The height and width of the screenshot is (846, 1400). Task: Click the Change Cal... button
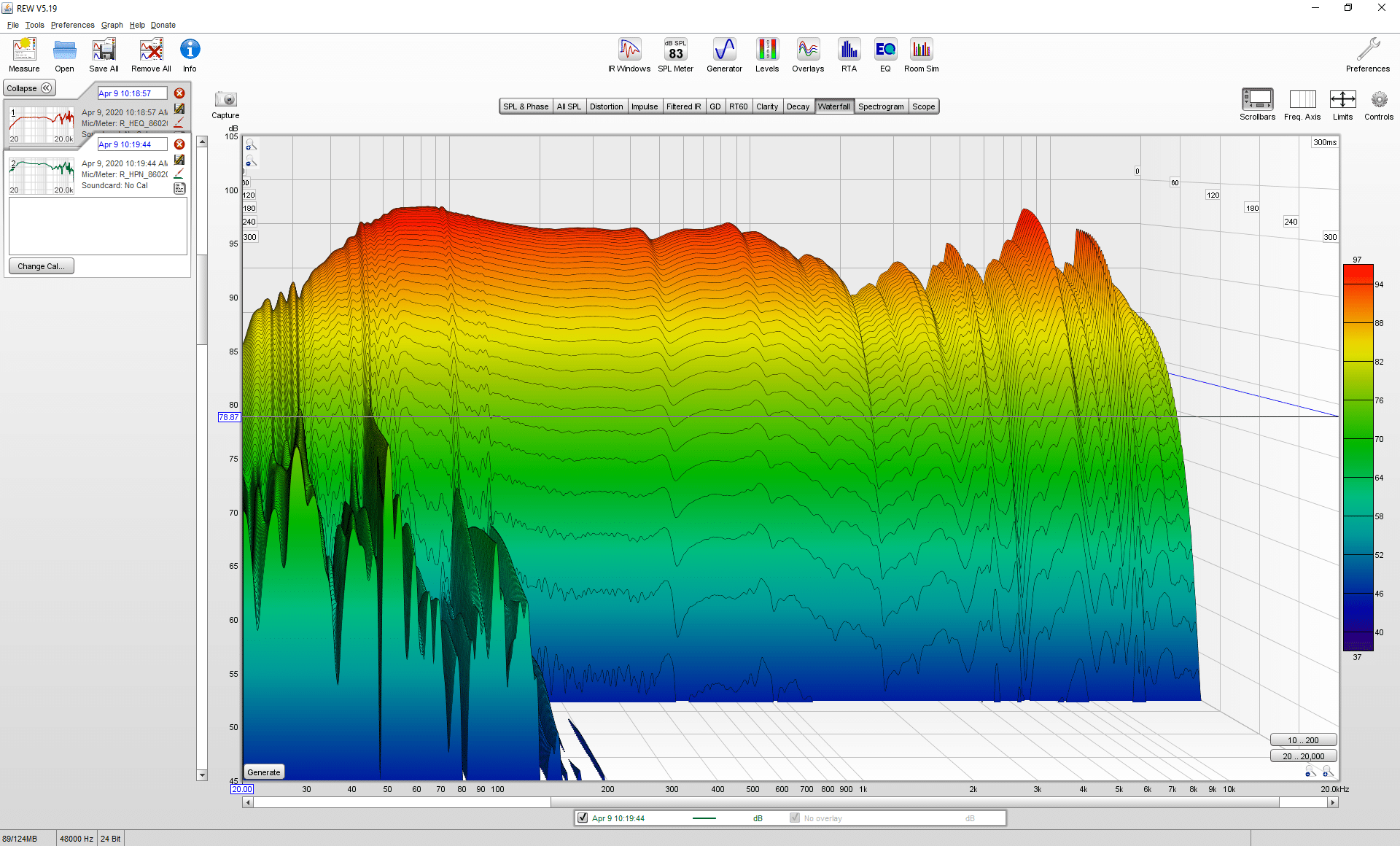pos(42,266)
